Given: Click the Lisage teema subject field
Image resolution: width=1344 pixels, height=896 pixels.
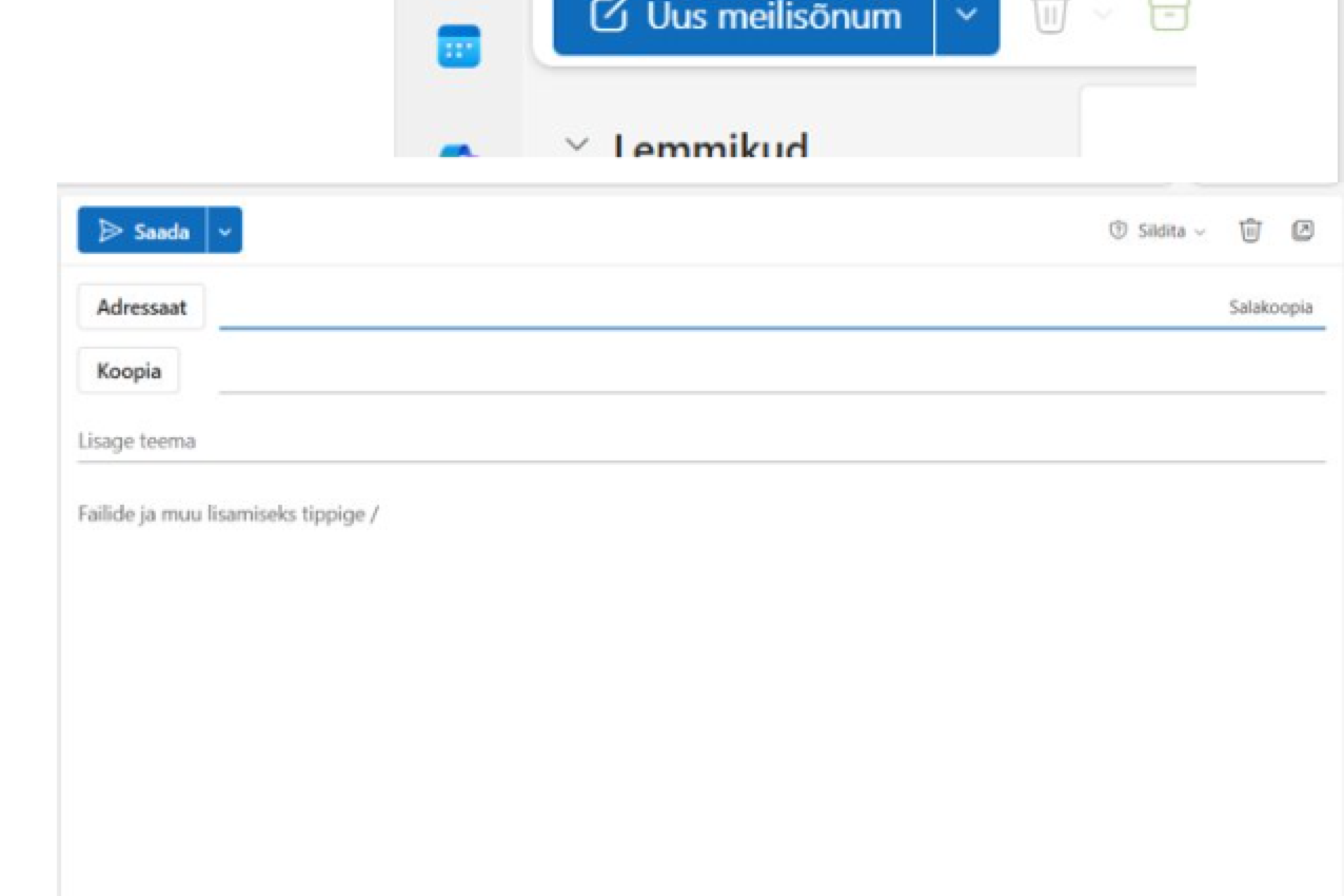Looking at the screenshot, I should pos(686,441).
